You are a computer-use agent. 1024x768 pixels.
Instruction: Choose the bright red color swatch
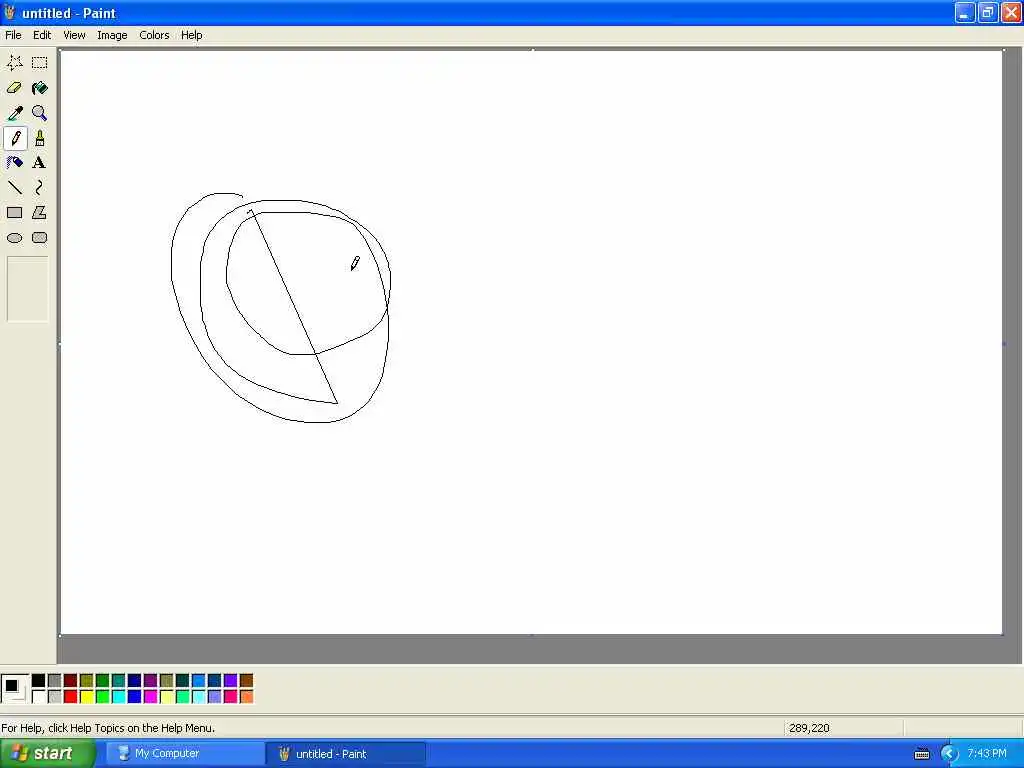coord(71,697)
